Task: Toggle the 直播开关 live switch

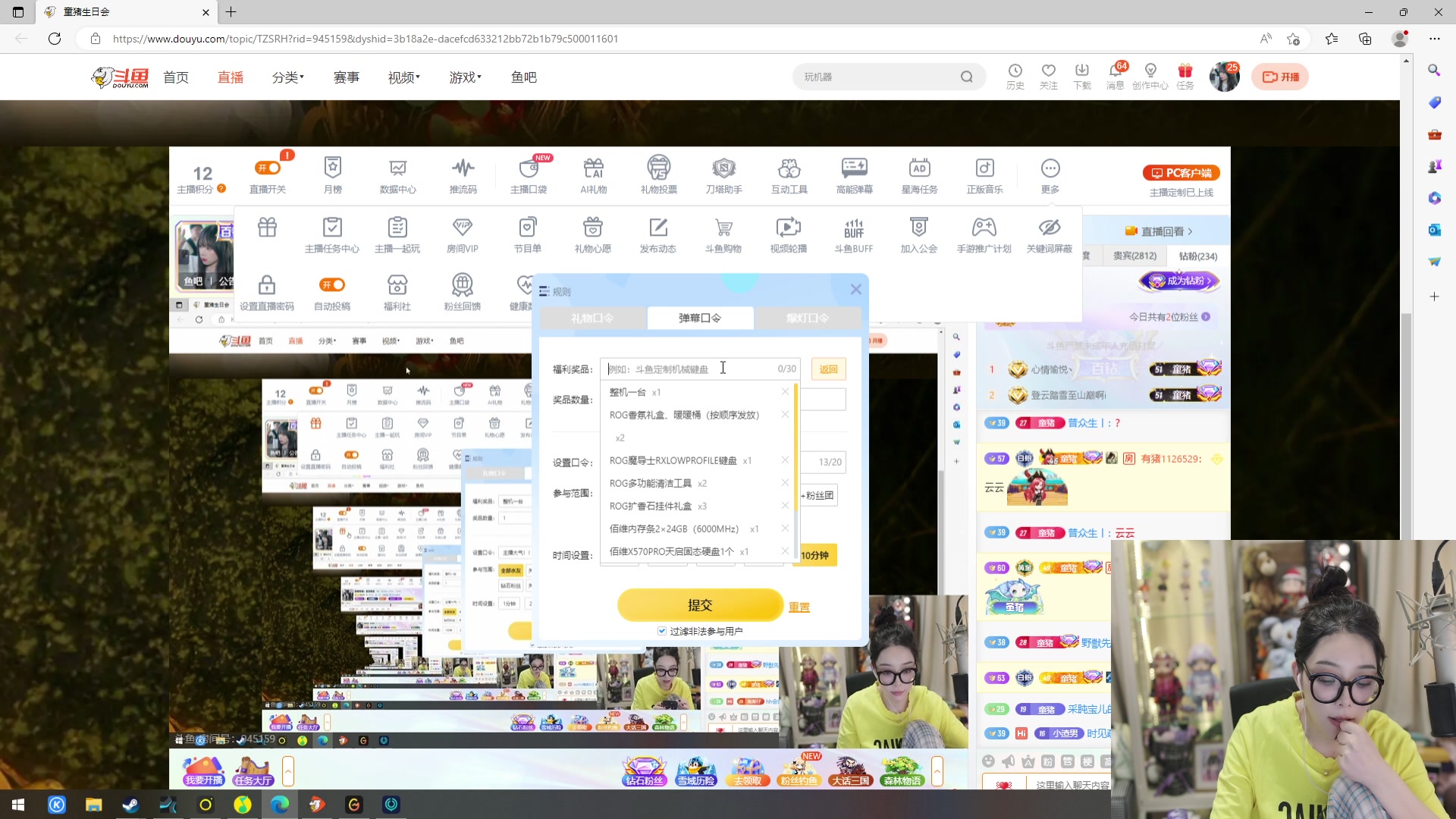Action: [x=268, y=168]
